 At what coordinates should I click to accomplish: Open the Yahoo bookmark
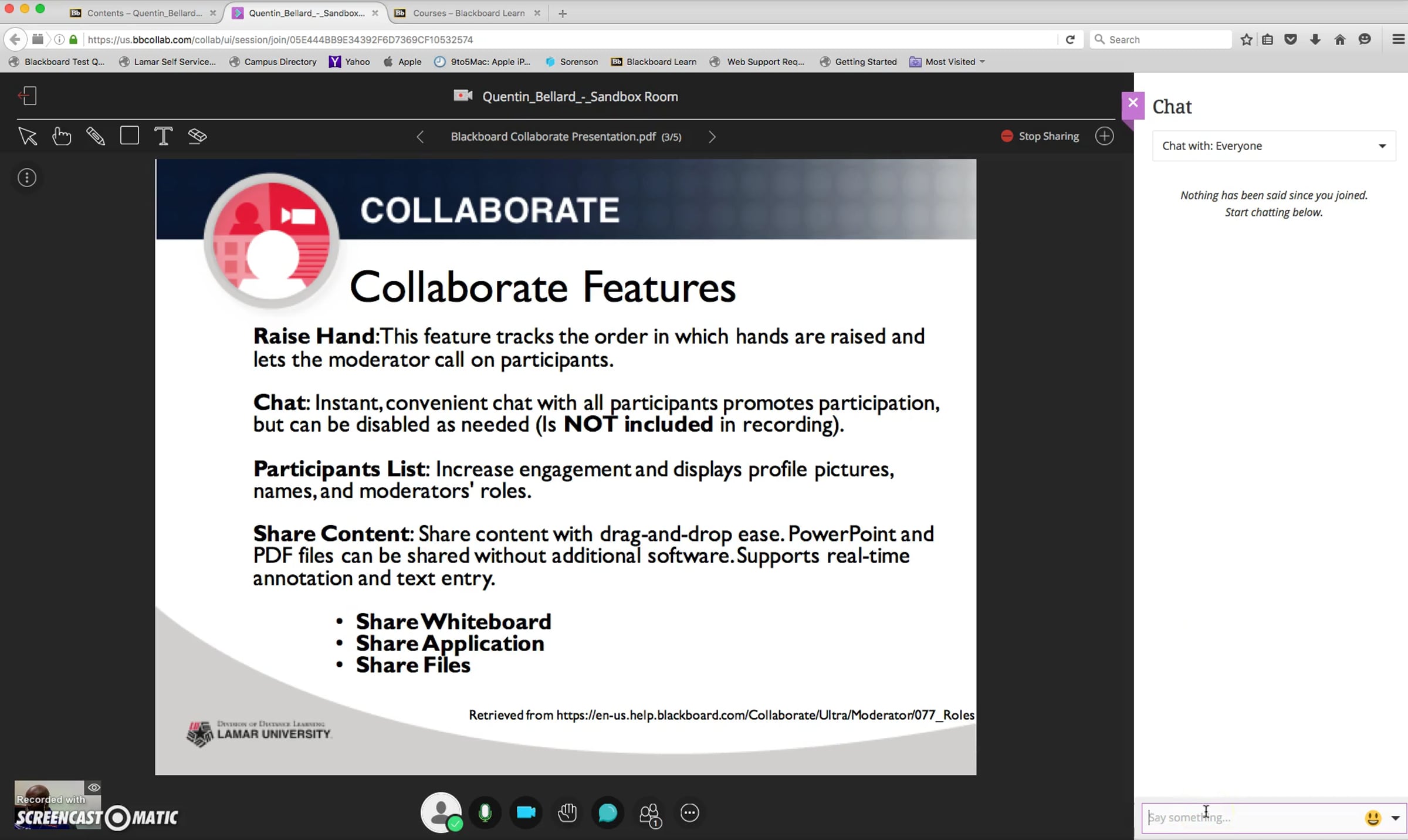(x=350, y=62)
